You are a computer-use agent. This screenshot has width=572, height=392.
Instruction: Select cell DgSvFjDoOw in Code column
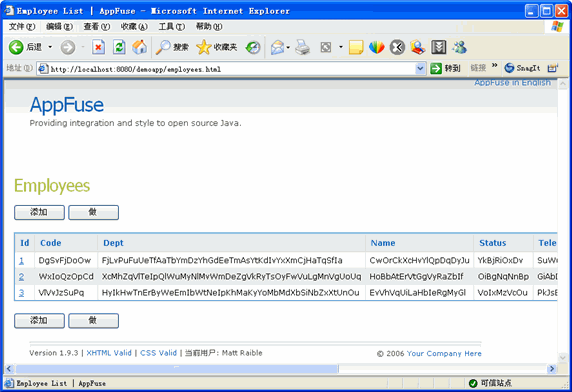pos(65,260)
